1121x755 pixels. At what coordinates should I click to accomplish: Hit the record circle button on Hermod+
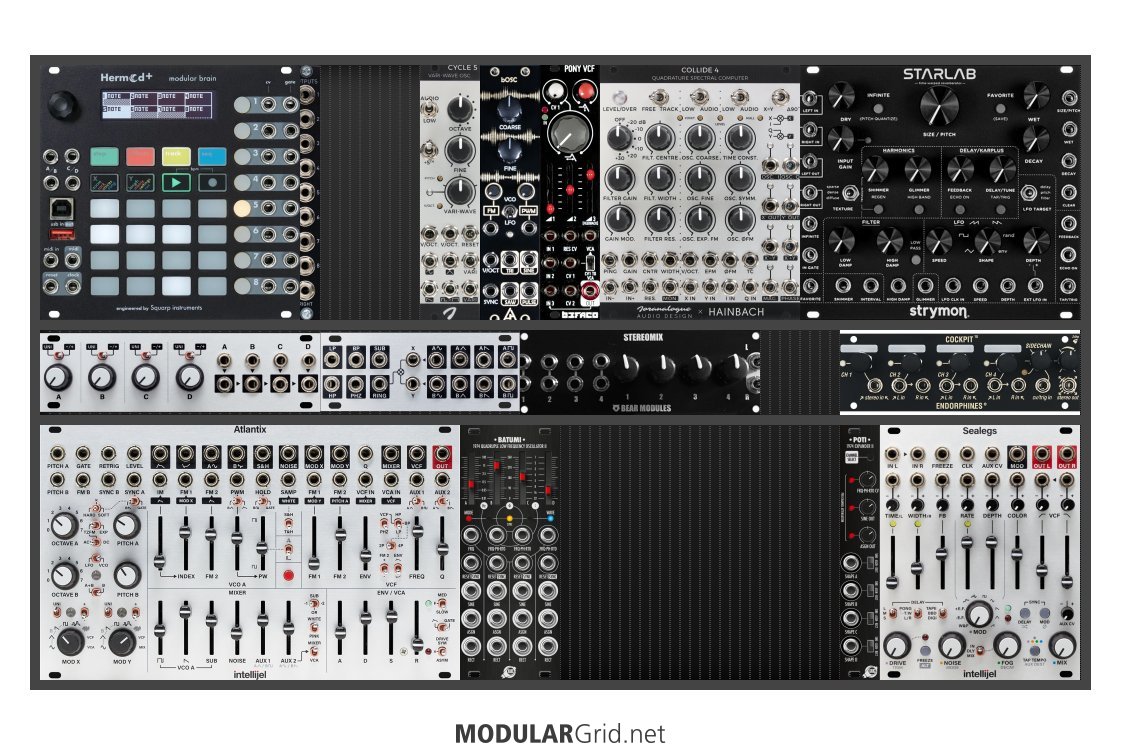click(212, 182)
